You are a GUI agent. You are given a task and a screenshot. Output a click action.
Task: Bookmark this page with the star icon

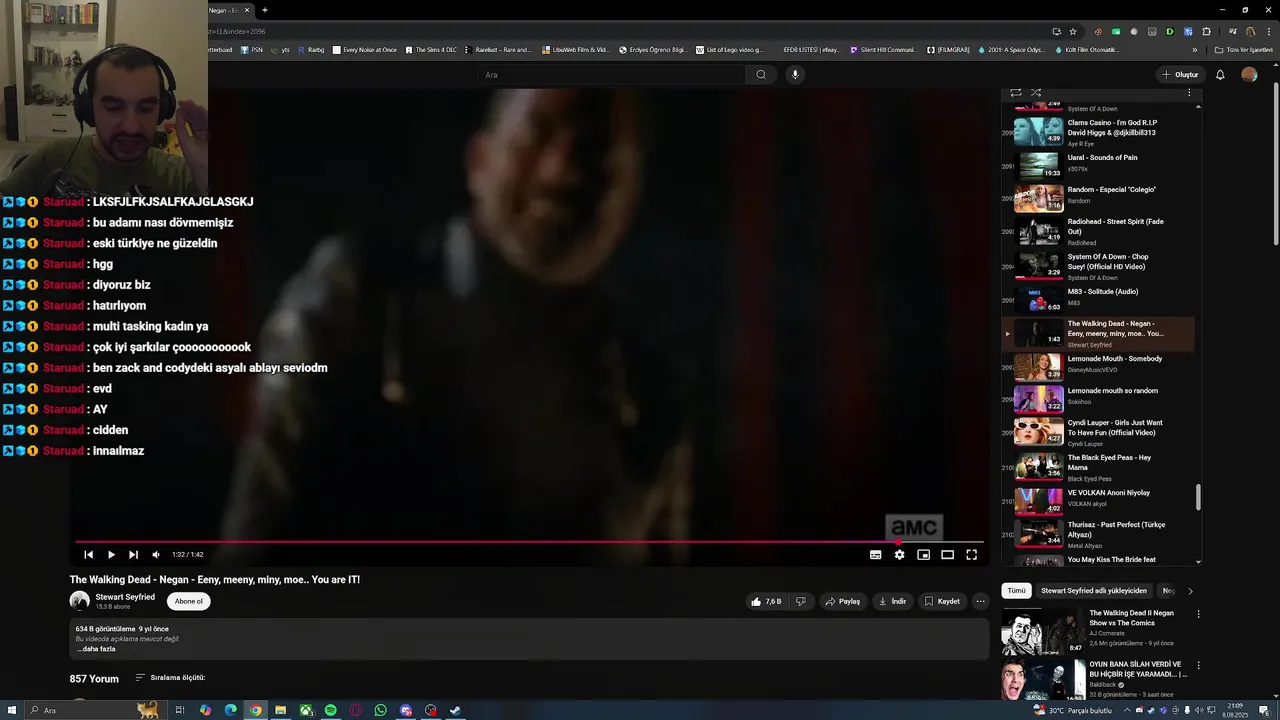pos(1073,32)
